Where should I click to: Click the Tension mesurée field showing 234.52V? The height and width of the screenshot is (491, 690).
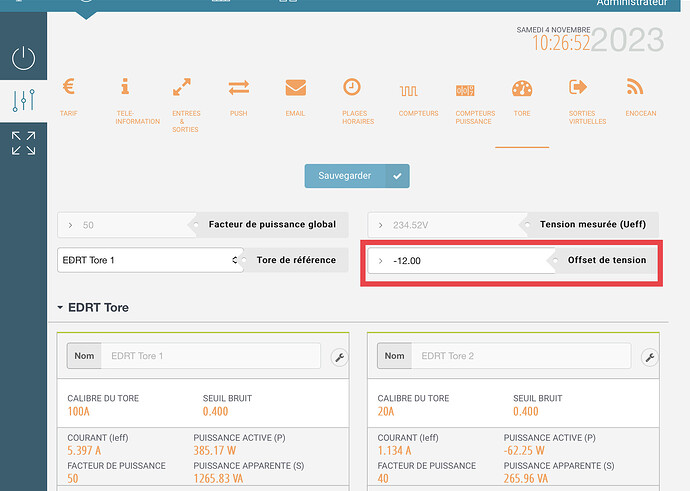click(x=446, y=225)
